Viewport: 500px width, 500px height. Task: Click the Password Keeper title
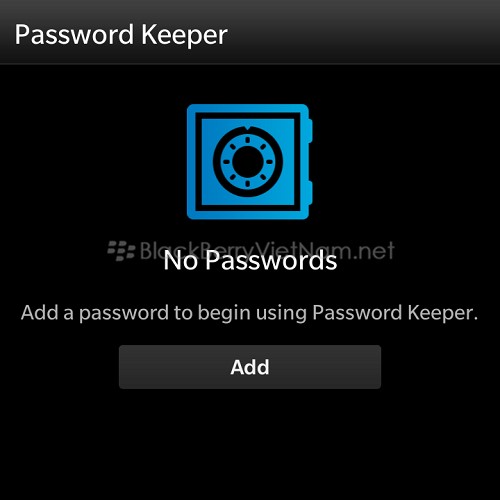(121, 35)
